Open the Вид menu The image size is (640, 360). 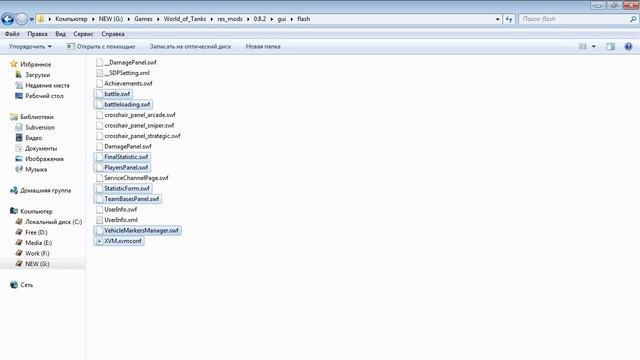tap(60, 34)
